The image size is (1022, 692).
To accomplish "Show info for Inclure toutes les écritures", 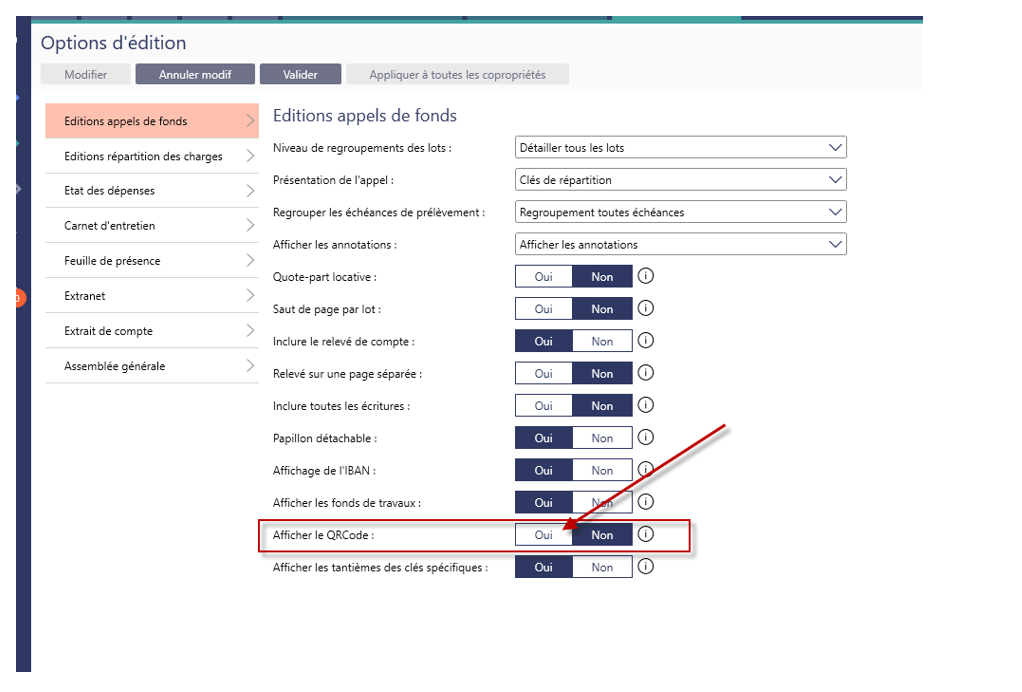I will (x=646, y=405).
